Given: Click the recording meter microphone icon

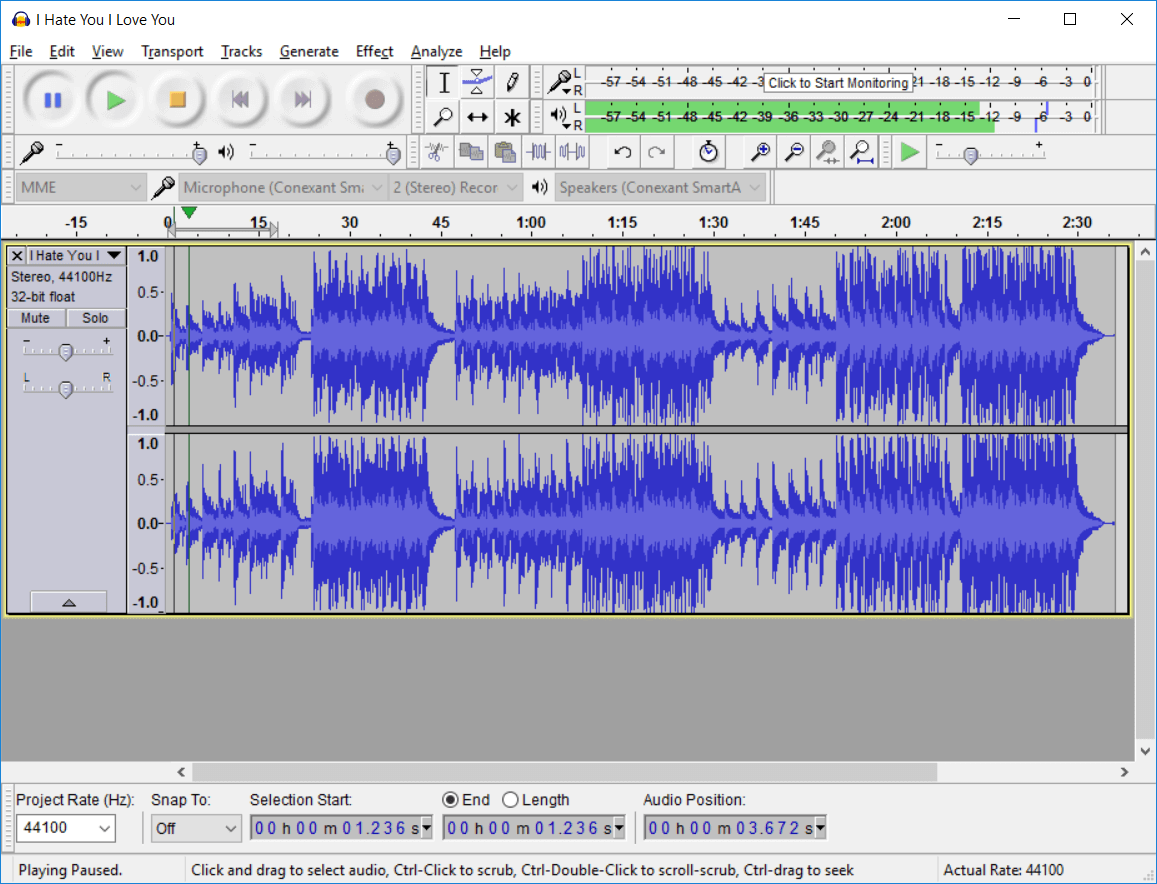Looking at the screenshot, I should pos(559,81).
